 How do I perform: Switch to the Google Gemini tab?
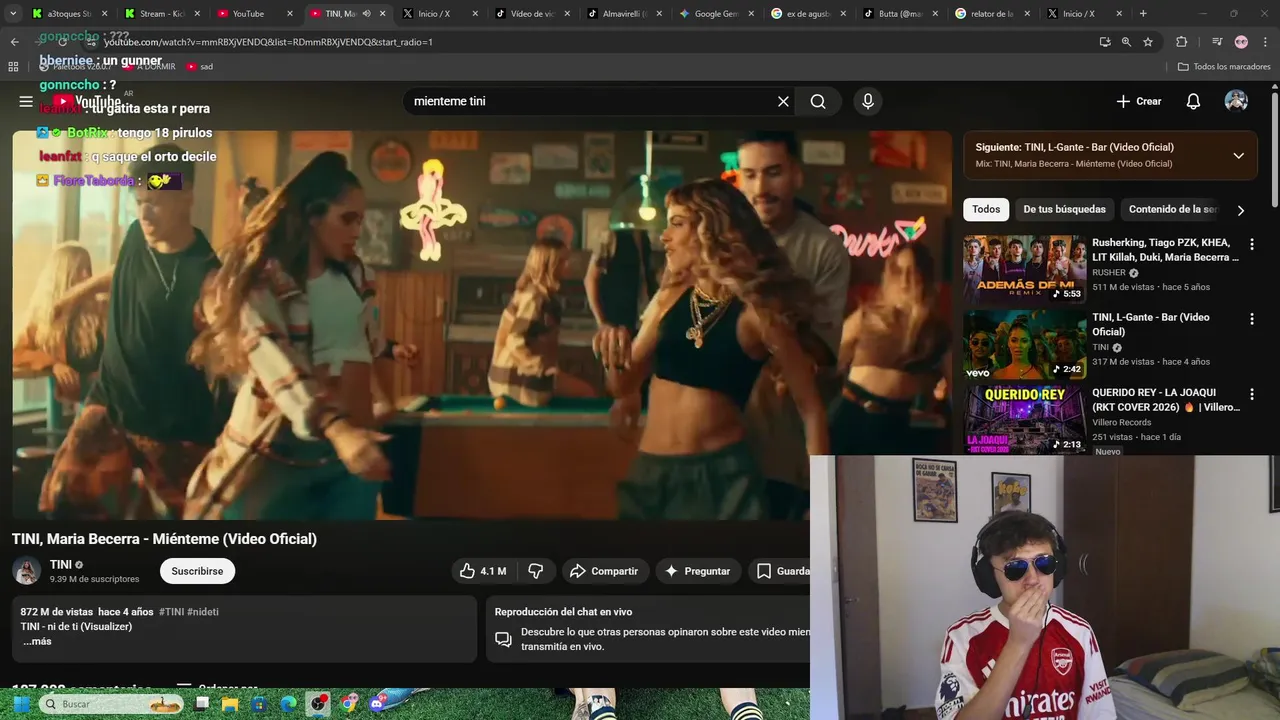(716, 14)
